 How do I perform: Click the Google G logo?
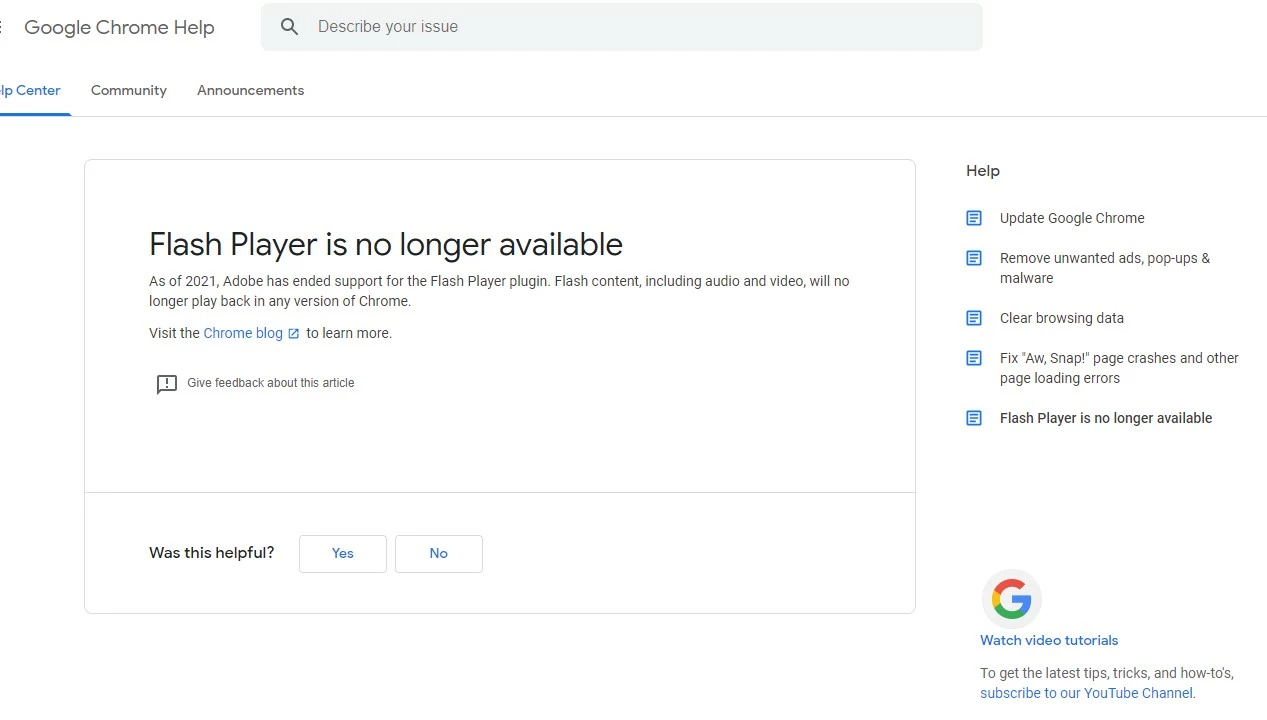(1012, 600)
